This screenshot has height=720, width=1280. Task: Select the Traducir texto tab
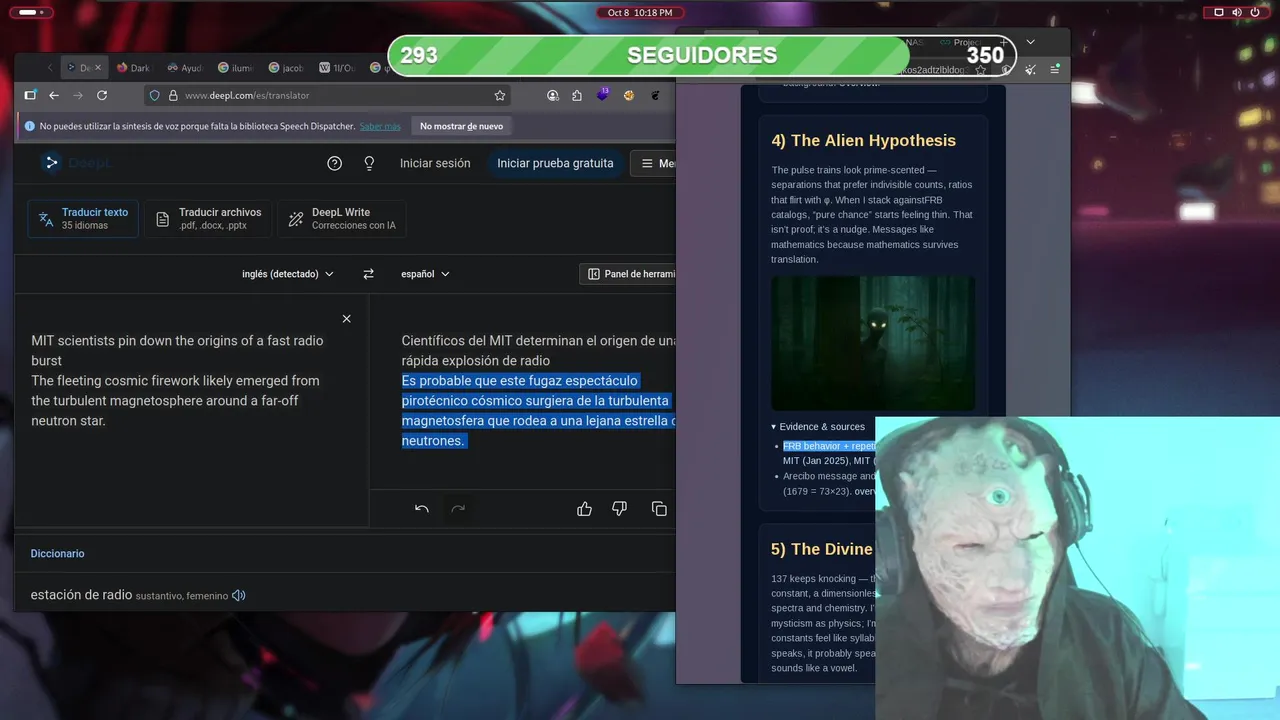84,218
